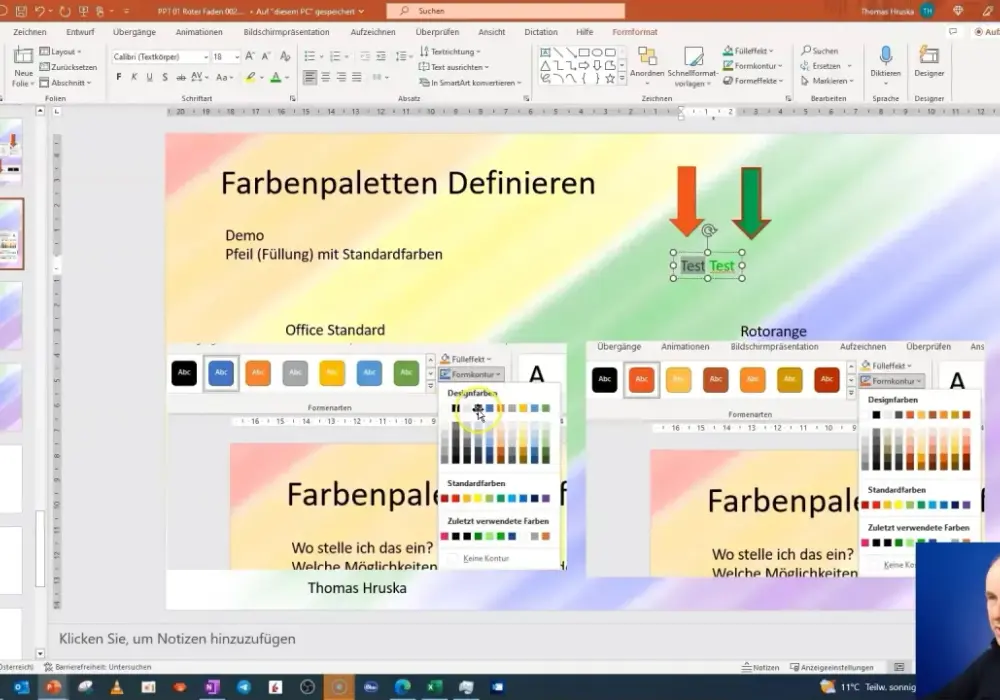The height and width of the screenshot is (700, 1000).
Task: Click the Diktieren microphone icon
Action: pyautogui.click(x=885, y=57)
